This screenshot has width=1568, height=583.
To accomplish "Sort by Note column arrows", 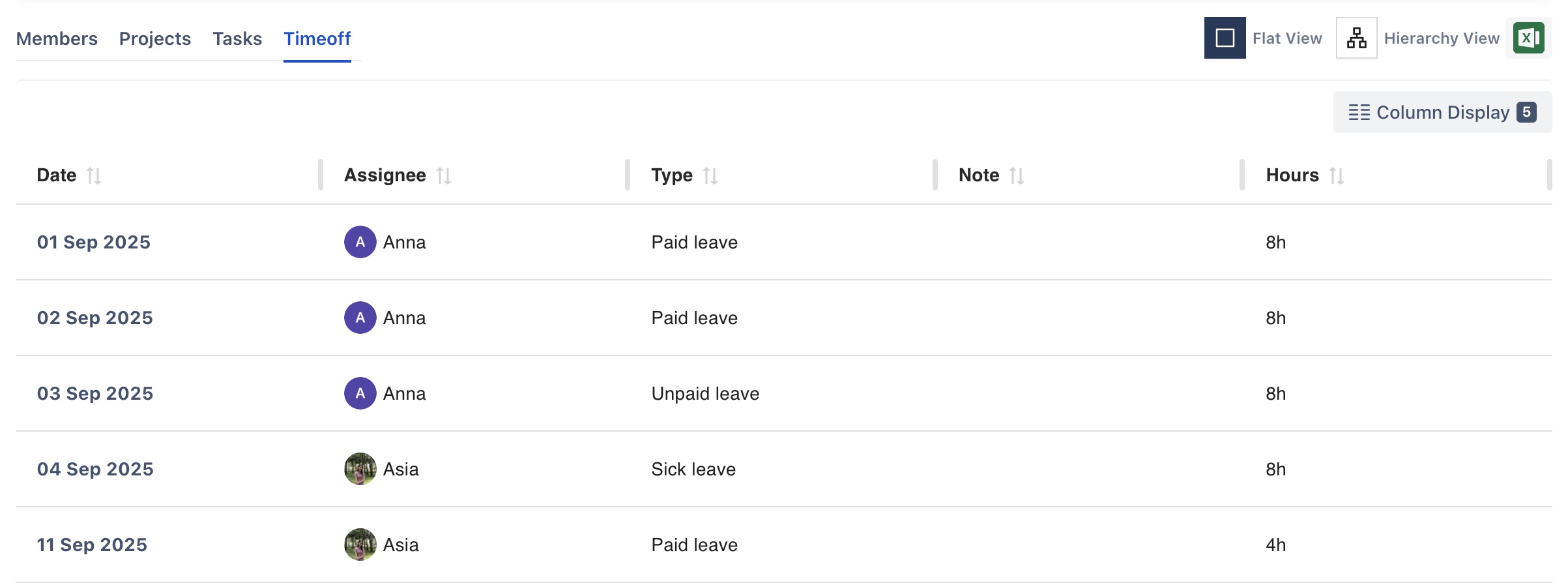I will (x=1017, y=176).
